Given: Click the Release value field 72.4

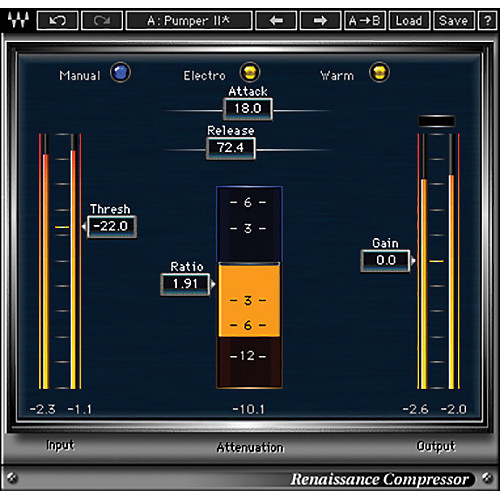Looking at the screenshot, I should (231, 148).
